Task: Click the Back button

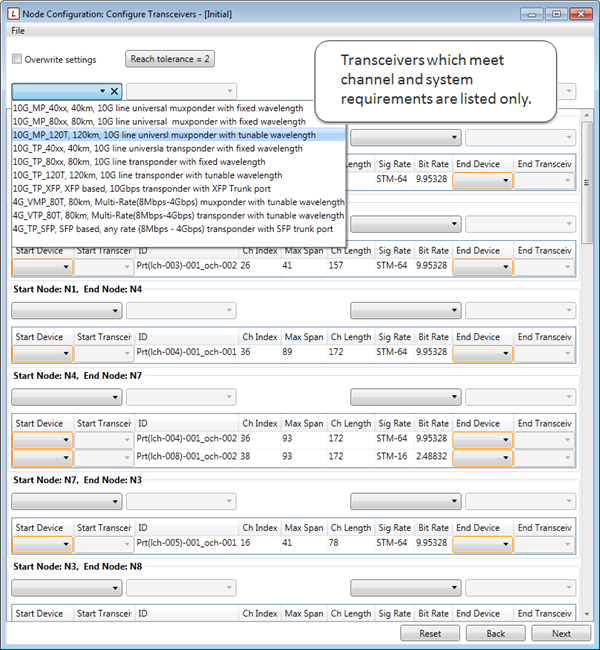Action: pyautogui.click(x=496, y=633)
